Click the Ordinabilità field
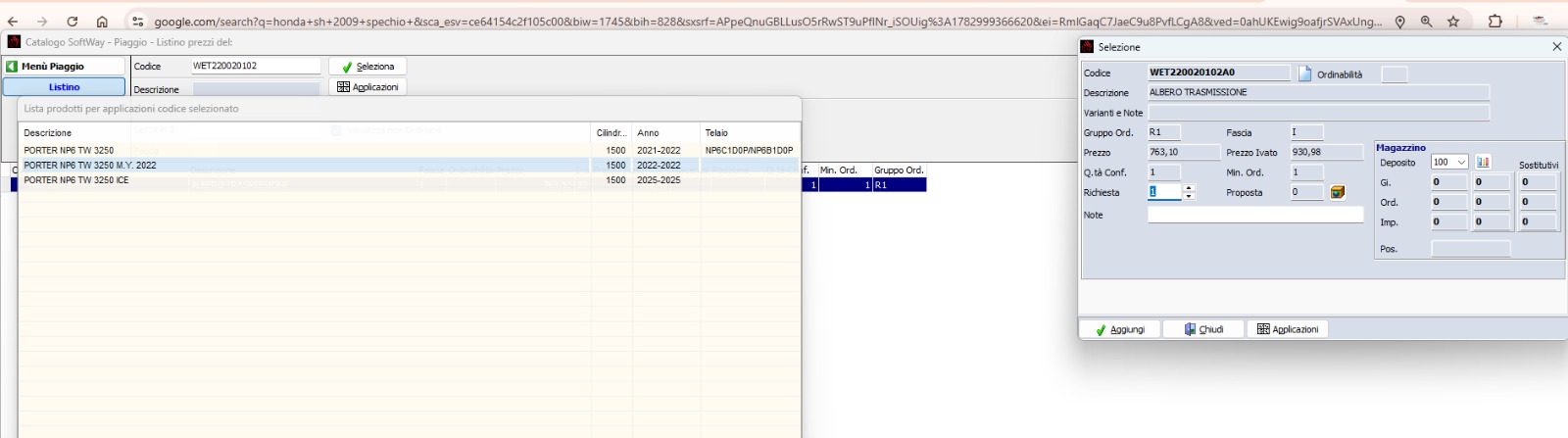Viewport: 1568px width, 438px height. click(x=1394, y=74)
